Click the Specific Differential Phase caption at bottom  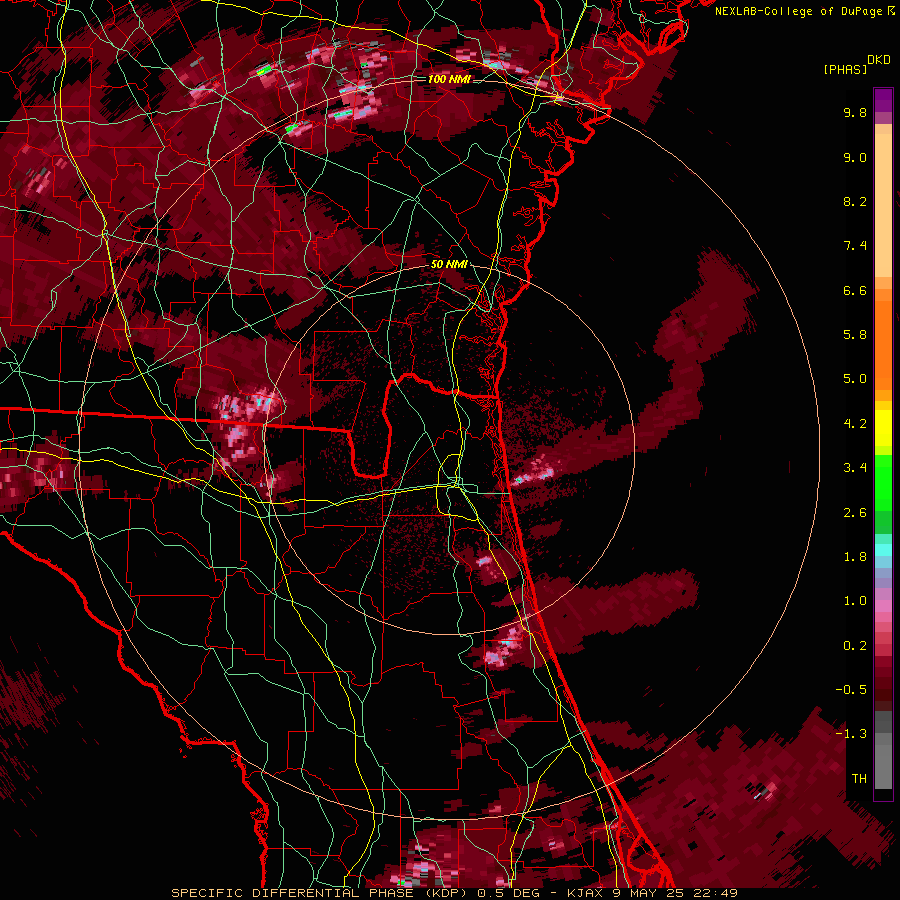[x=455, y=893]
